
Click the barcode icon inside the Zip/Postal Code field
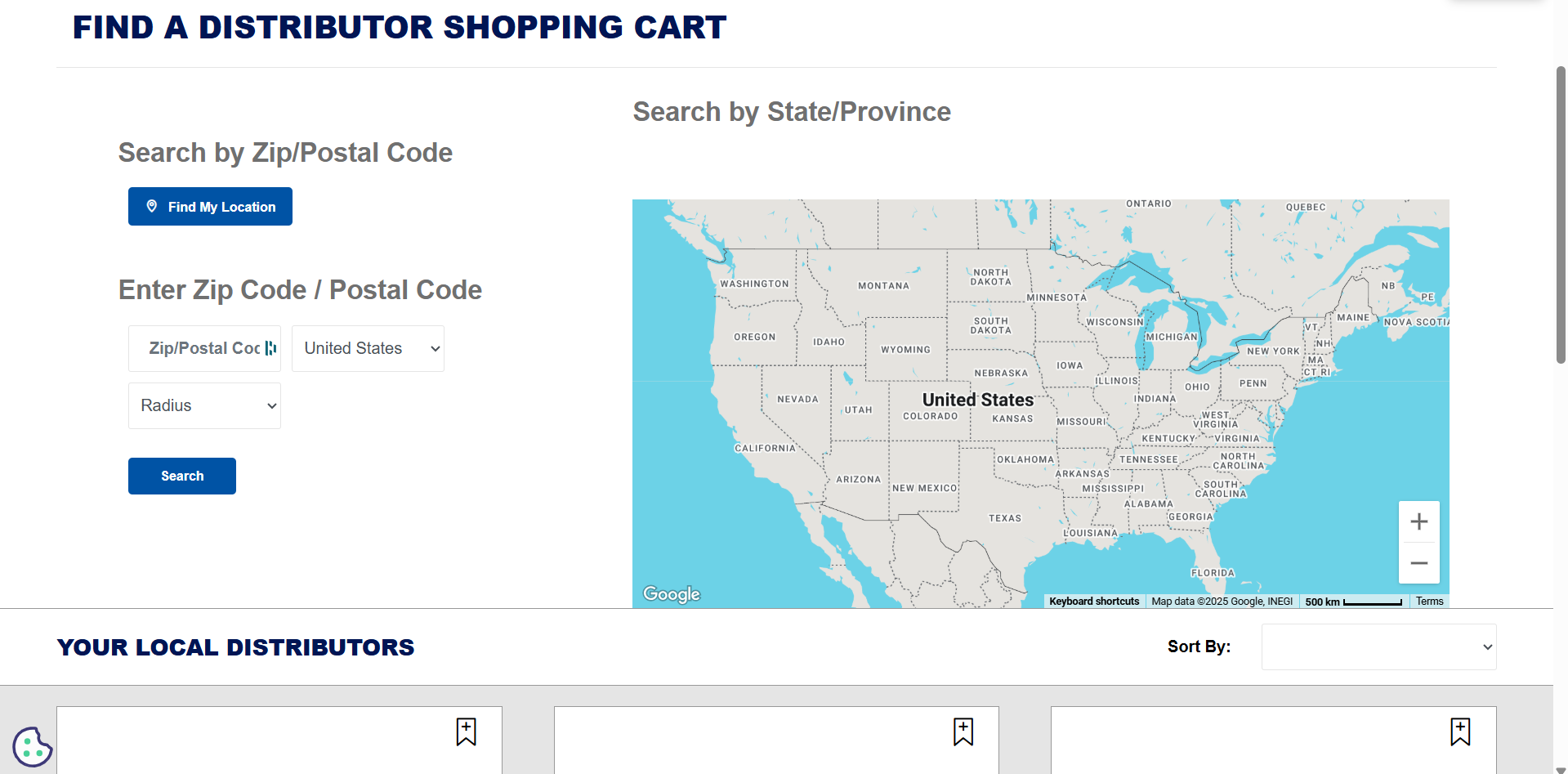pyautogui.click(x=270, y=348)
